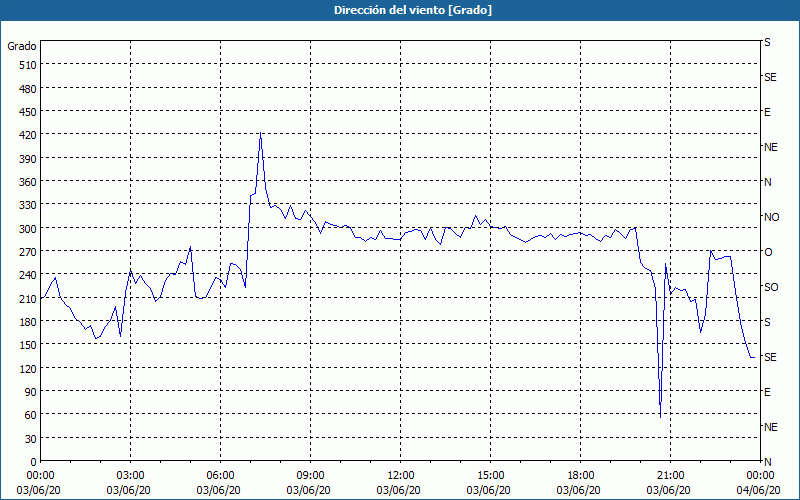The height and width of the screenshot is (500, 800).
Task: Click the 360 y-axis label
Action: click(x=29, y=182)
